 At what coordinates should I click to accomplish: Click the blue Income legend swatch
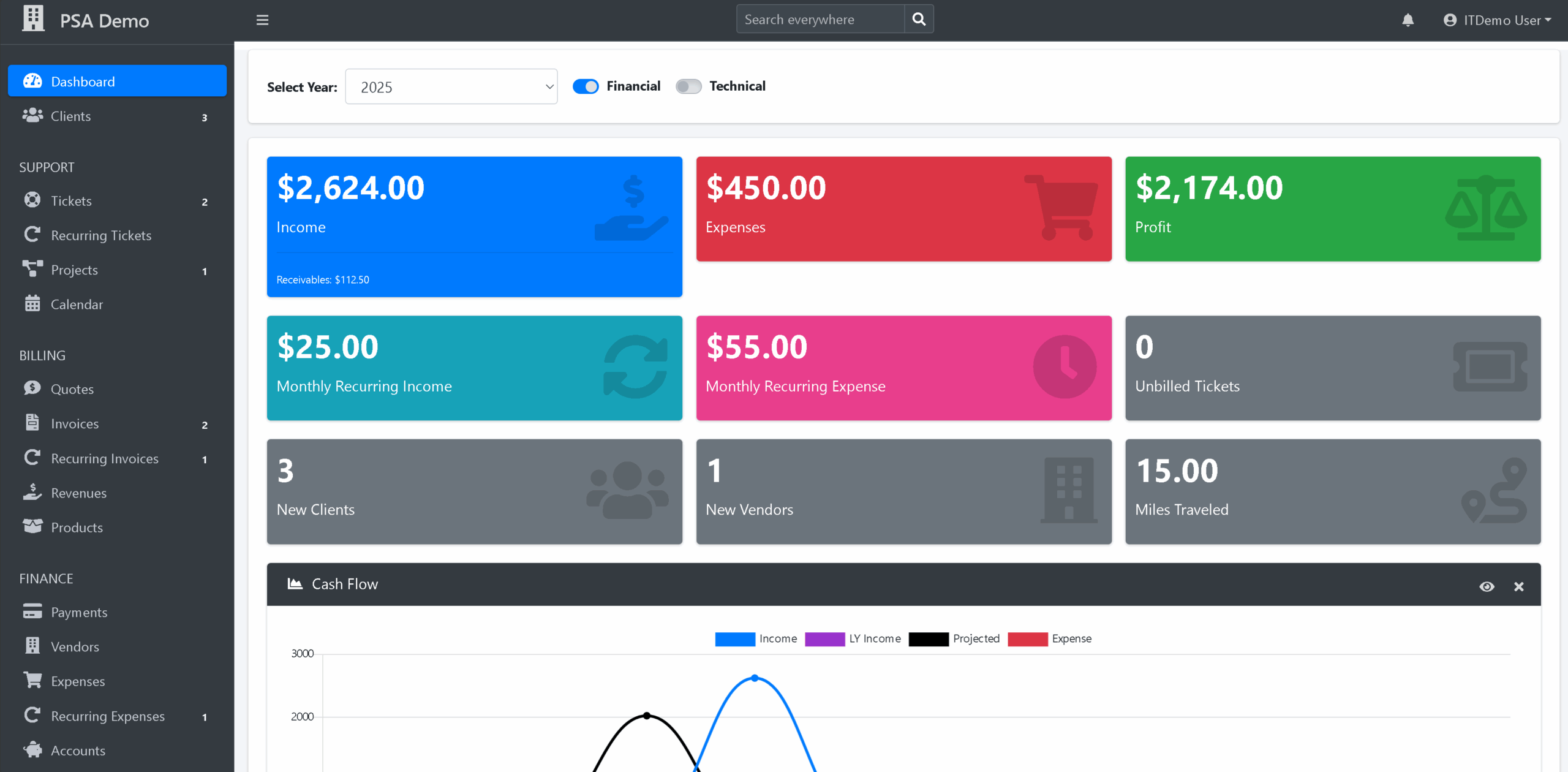point(734,639)
